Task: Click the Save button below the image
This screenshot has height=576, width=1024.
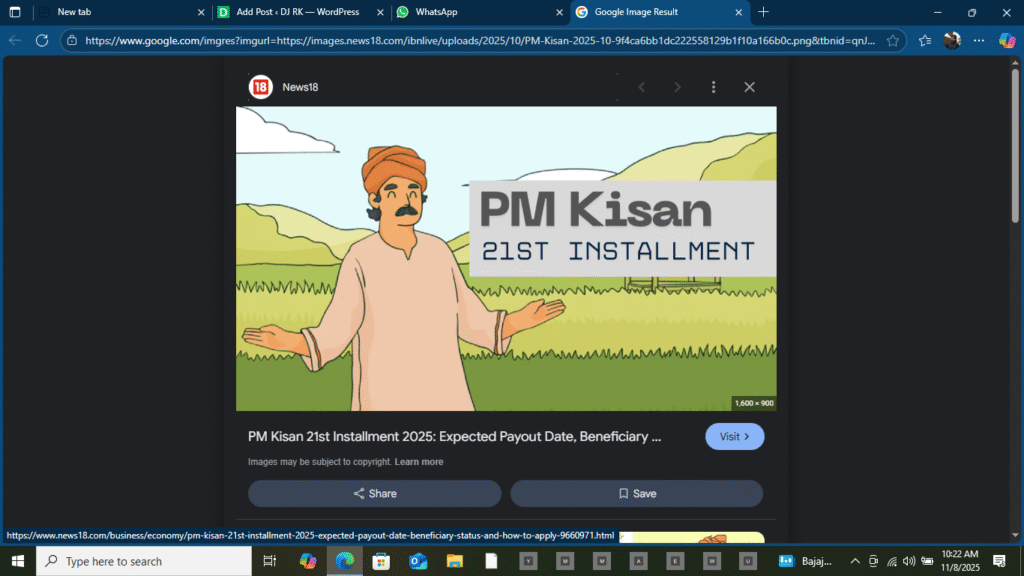Action: tap(636, 493)
